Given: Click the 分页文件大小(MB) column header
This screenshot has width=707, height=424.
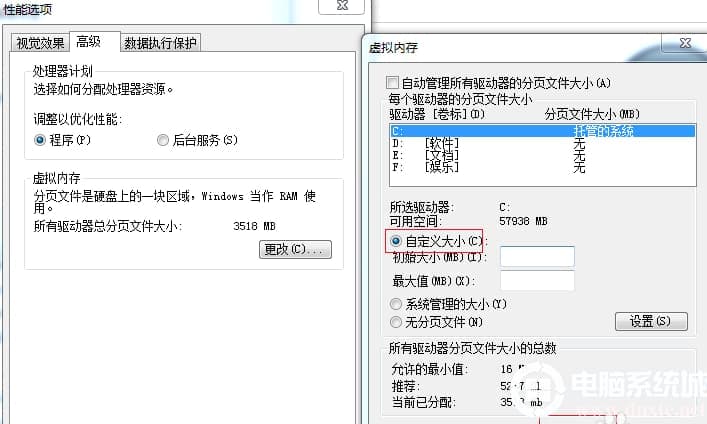Looking at the screenshot, I should point(592,114).
